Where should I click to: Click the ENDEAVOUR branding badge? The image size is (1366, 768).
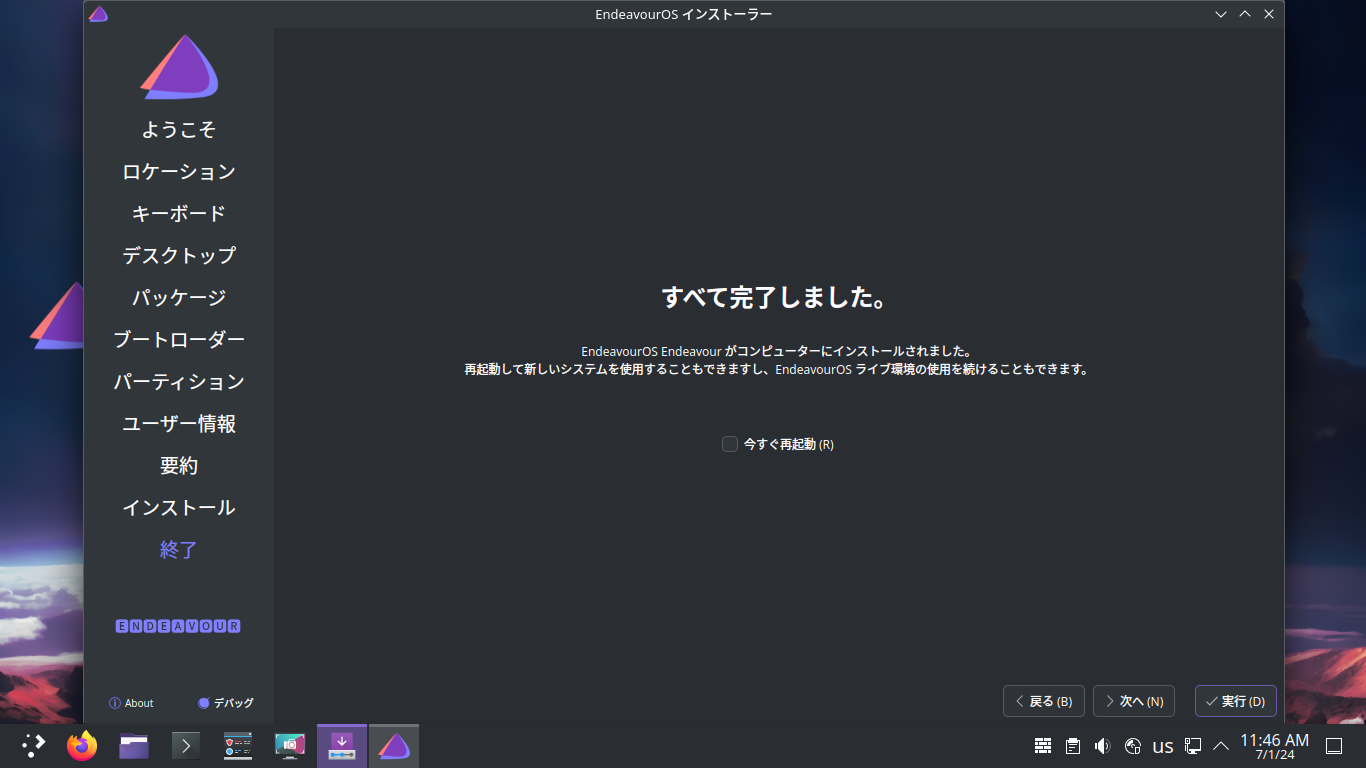[179, 626]
